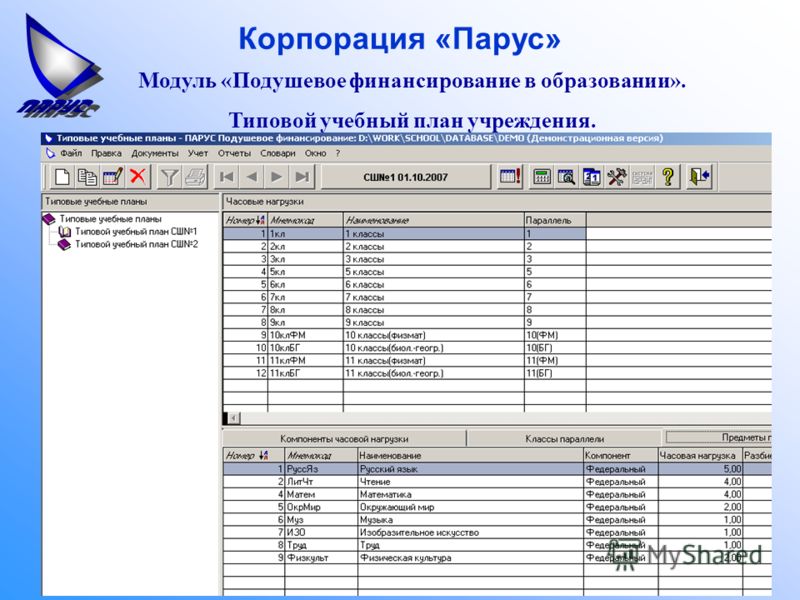The height and width of the screenshot is (600, 800).
Task: Click mnemonic cell '7кл'
Action: point(306,297)
